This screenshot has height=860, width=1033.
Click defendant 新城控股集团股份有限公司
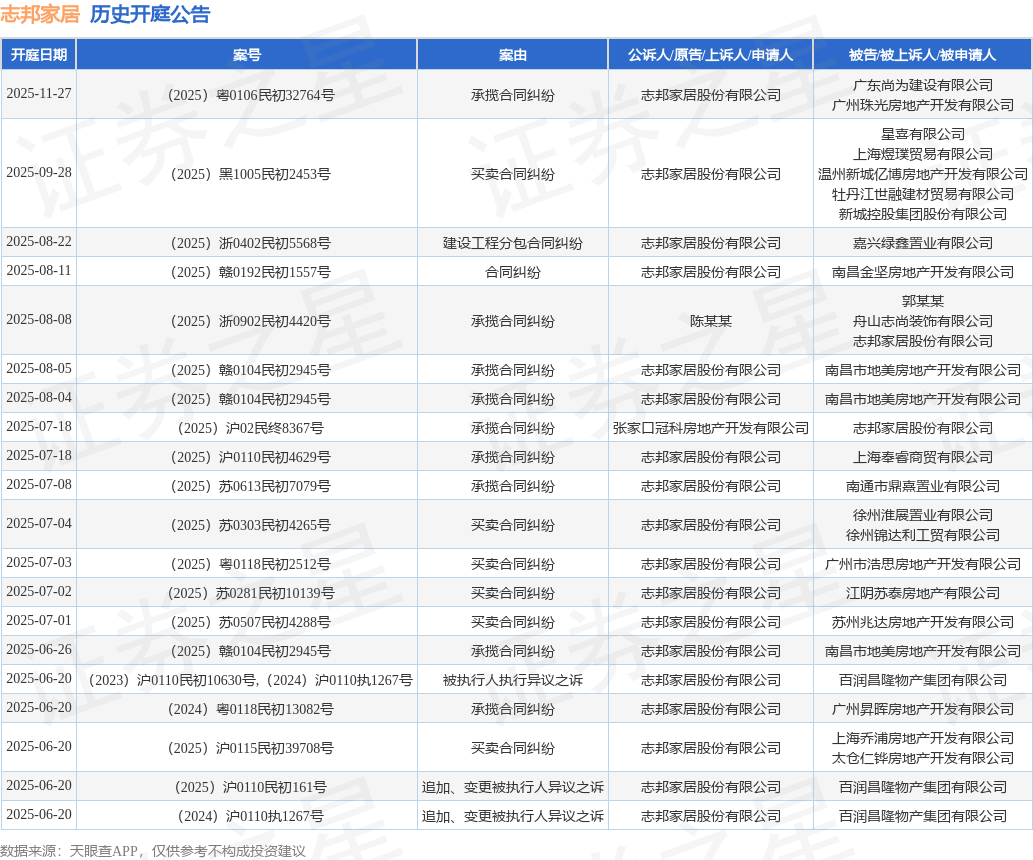tap(922, 214)
